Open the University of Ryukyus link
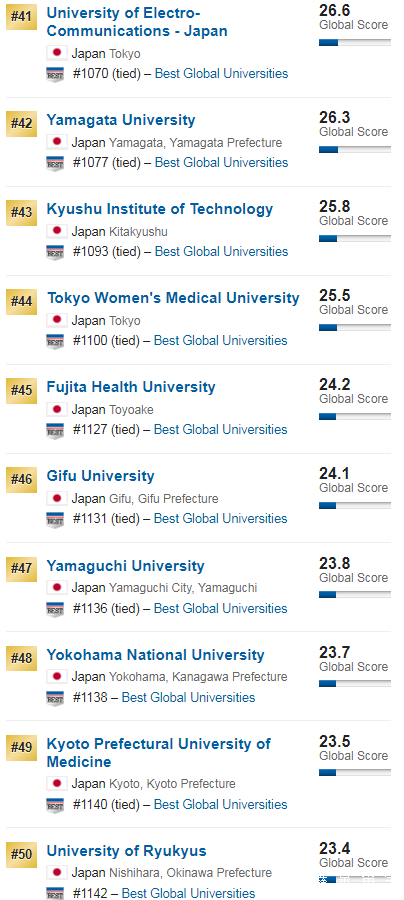Screen dimensions: 404x900 126,851
